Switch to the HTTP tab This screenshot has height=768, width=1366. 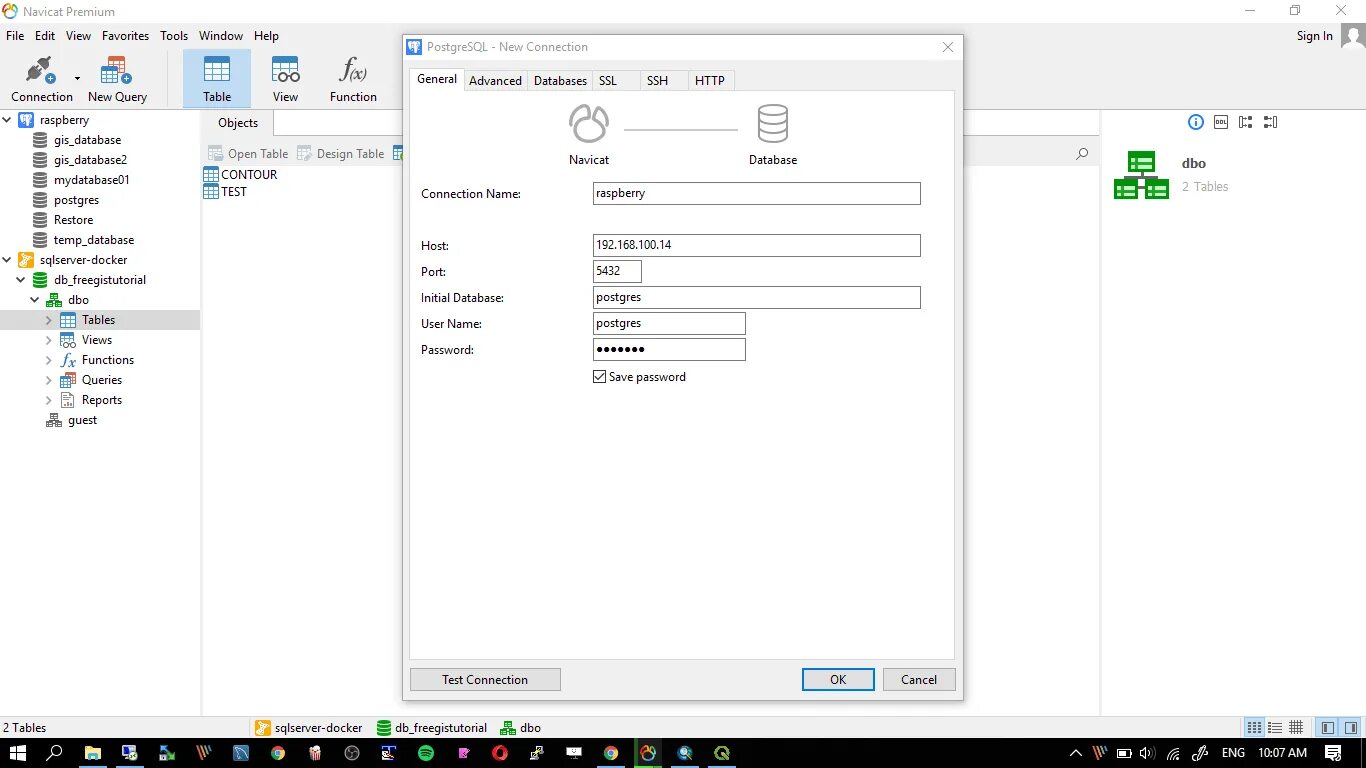710,80
